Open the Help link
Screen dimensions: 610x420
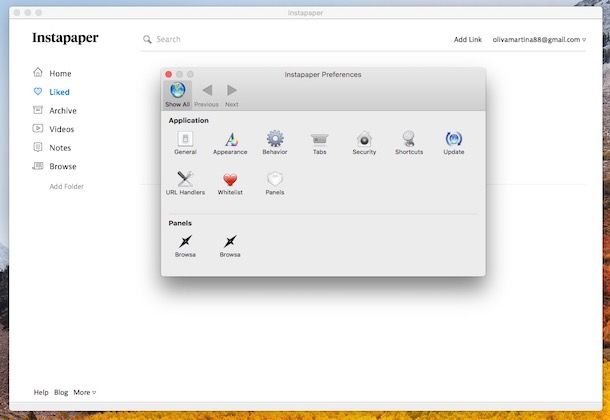click(x=41, y=392)
